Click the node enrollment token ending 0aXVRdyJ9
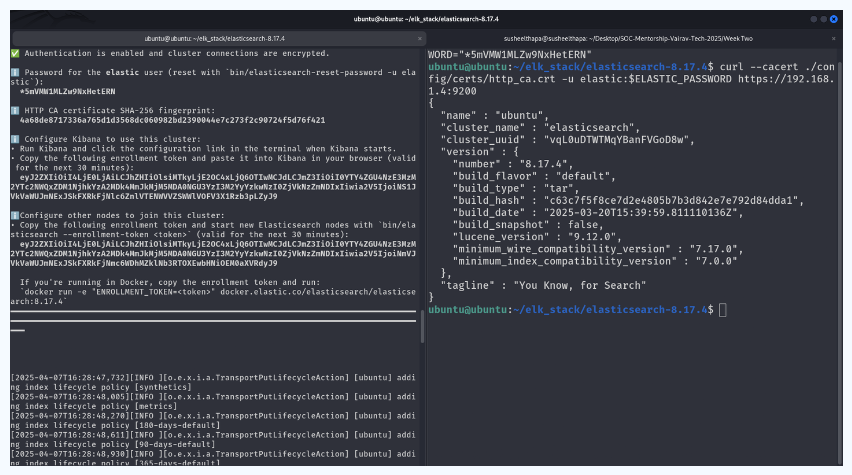The image size is (852, 475). pyautogui.click(x=213, y=253)
